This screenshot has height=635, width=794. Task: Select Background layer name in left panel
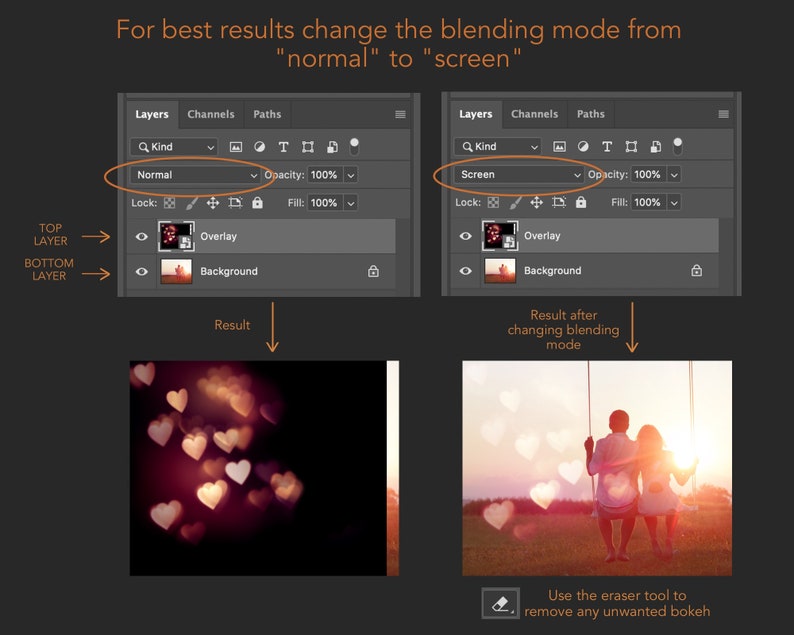click(229, 271)
